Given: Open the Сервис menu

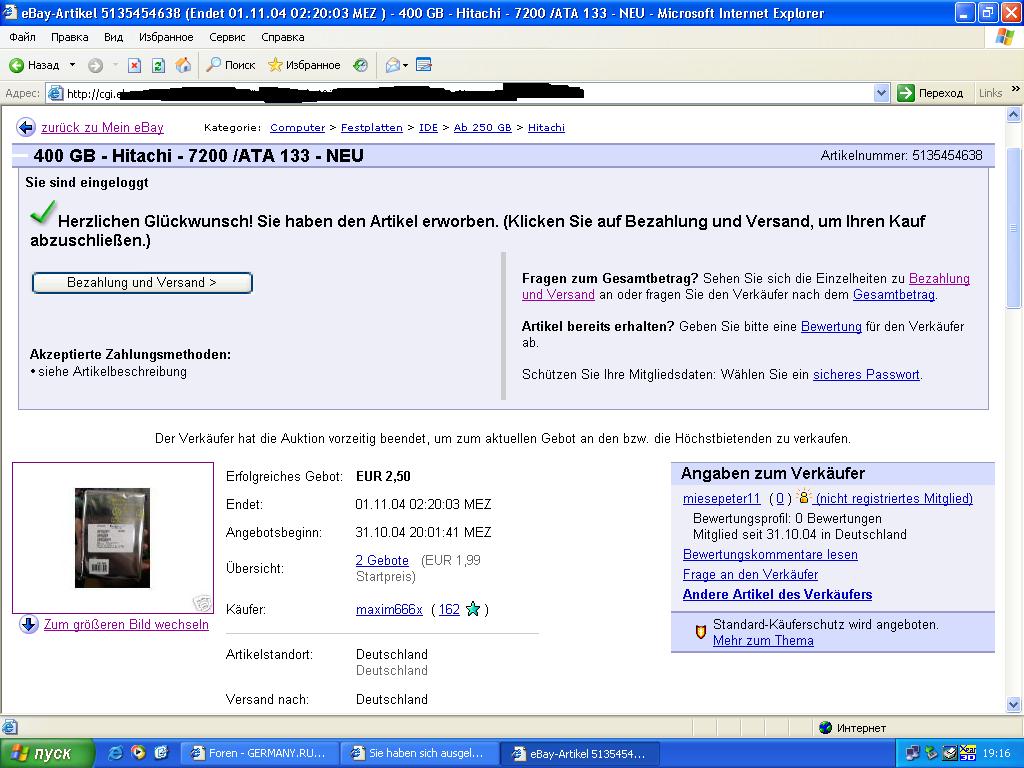Looking at the screenshot, I should point(227,37).
